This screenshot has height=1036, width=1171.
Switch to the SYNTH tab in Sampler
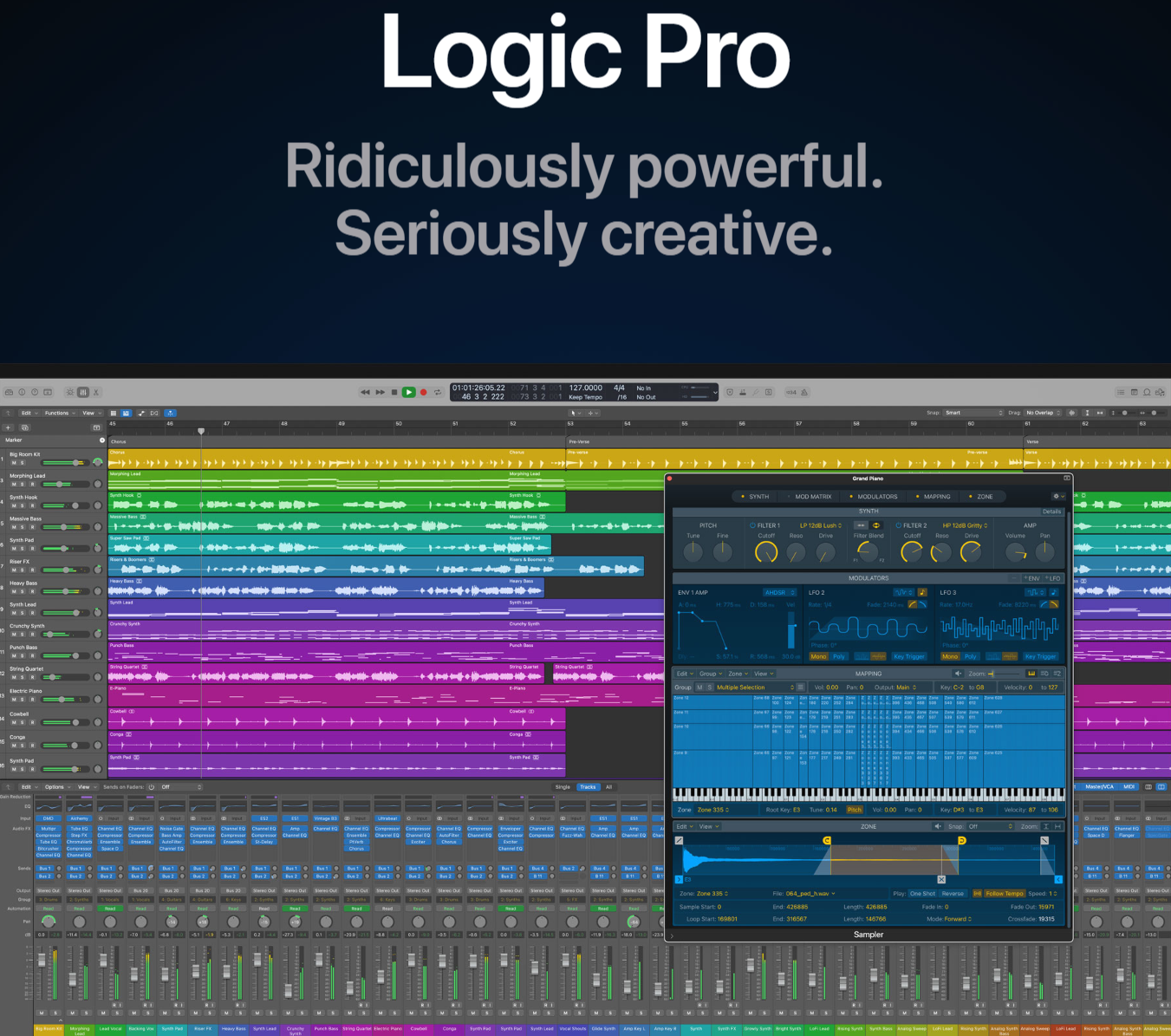755,497
